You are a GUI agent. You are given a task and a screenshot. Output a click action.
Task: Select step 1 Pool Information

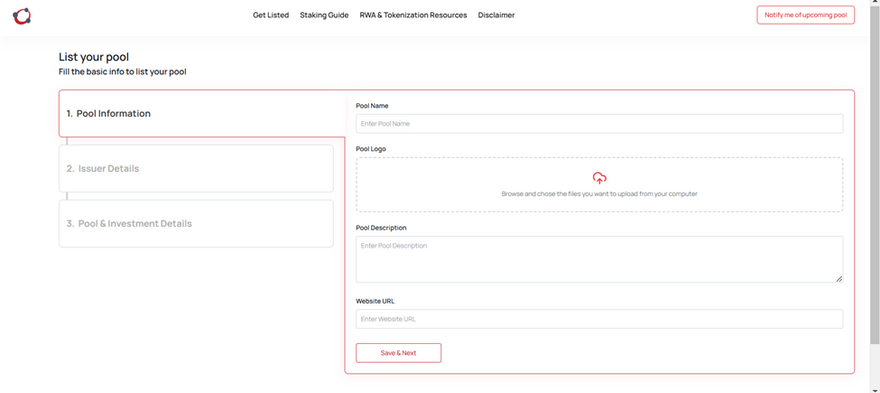(x=201, y=113)
